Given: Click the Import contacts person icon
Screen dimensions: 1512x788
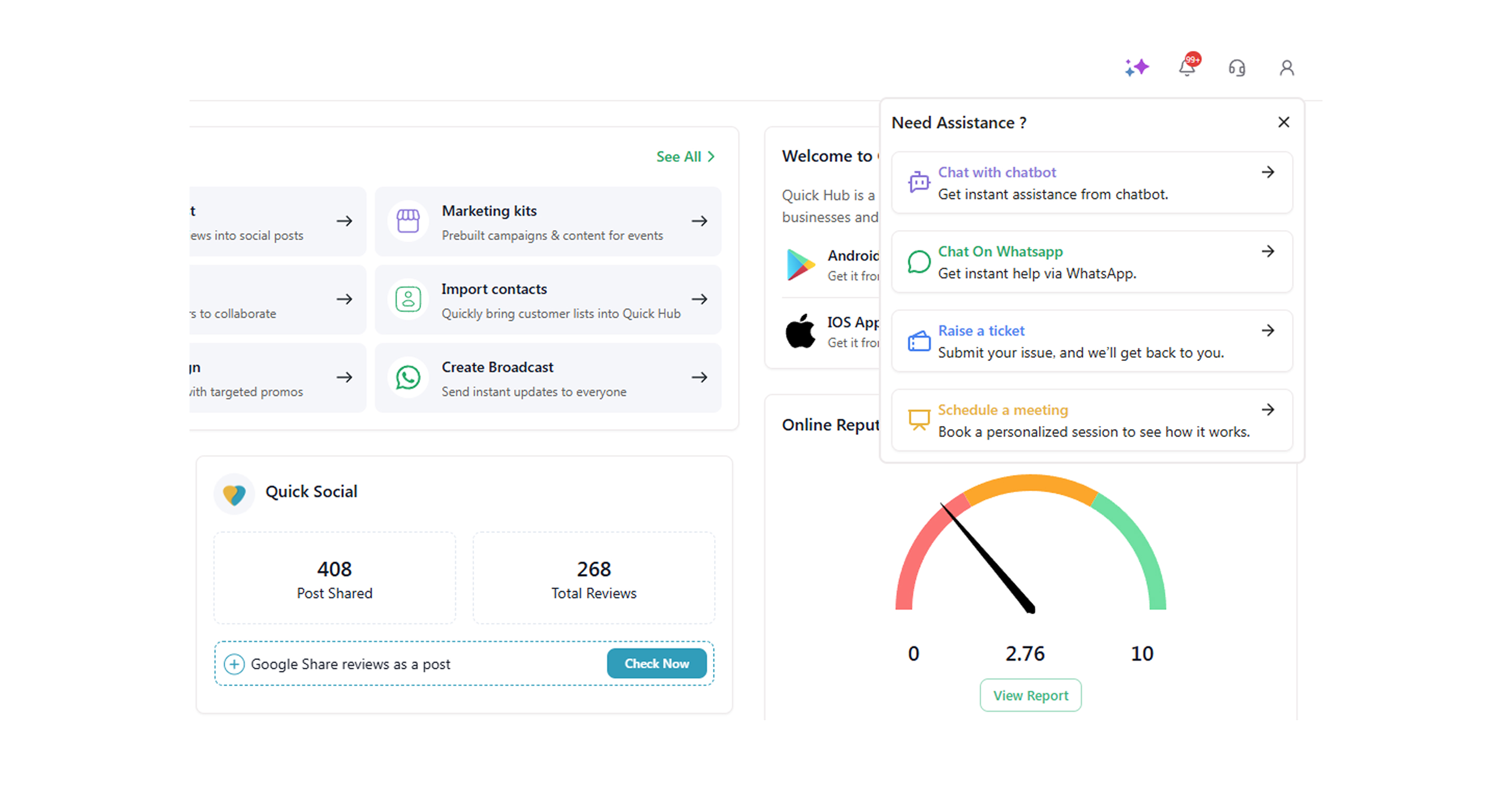Looking at the screenshot, I should pyautogui.click(x=408, y=299).
